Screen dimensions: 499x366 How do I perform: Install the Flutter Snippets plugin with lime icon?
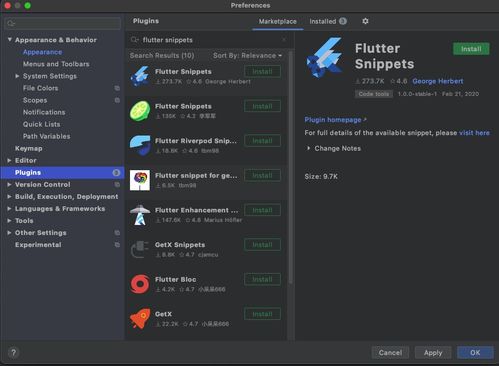click(x=262, y=106)
